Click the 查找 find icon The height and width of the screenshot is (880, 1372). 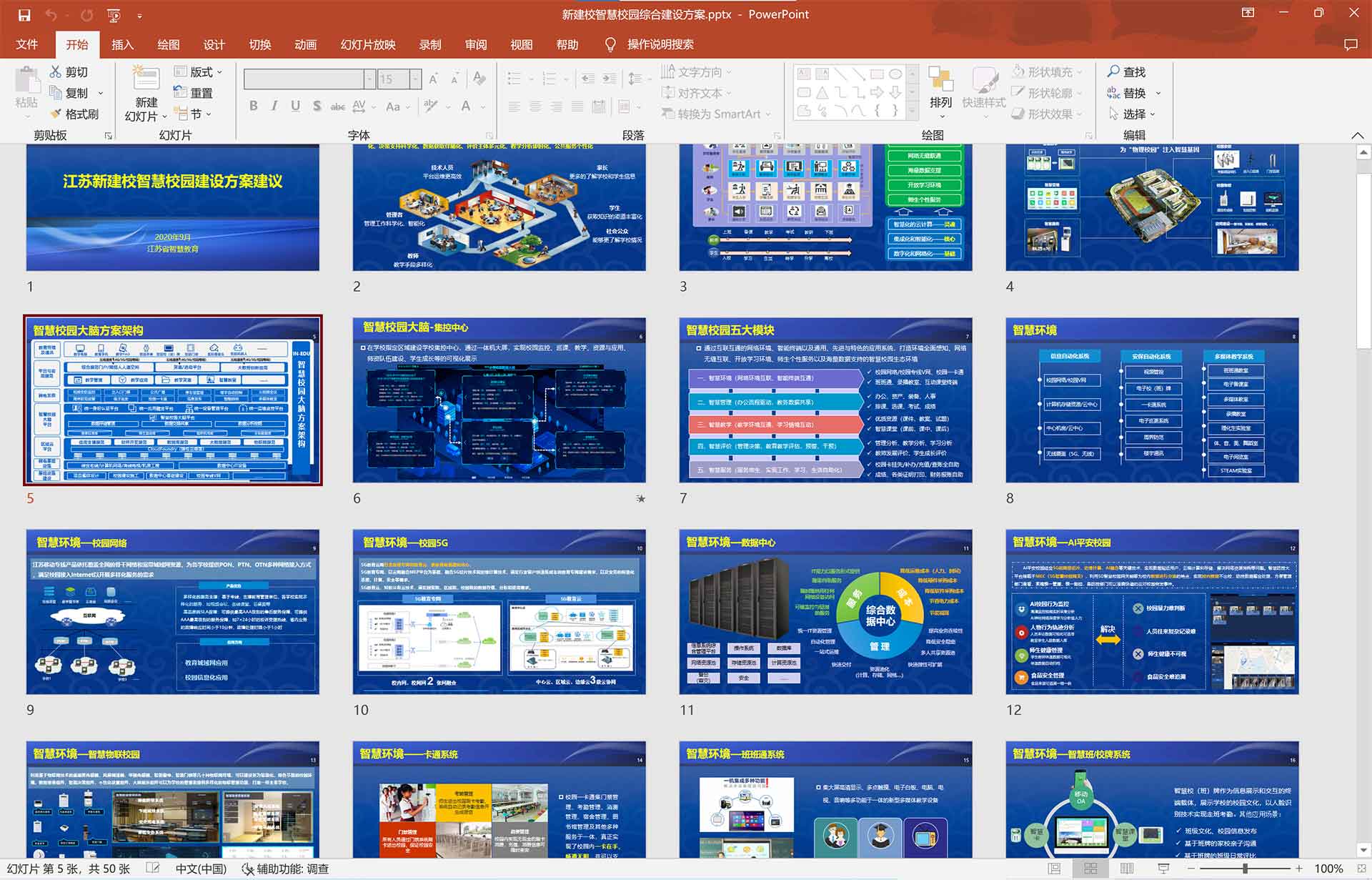coord(1113,71)
